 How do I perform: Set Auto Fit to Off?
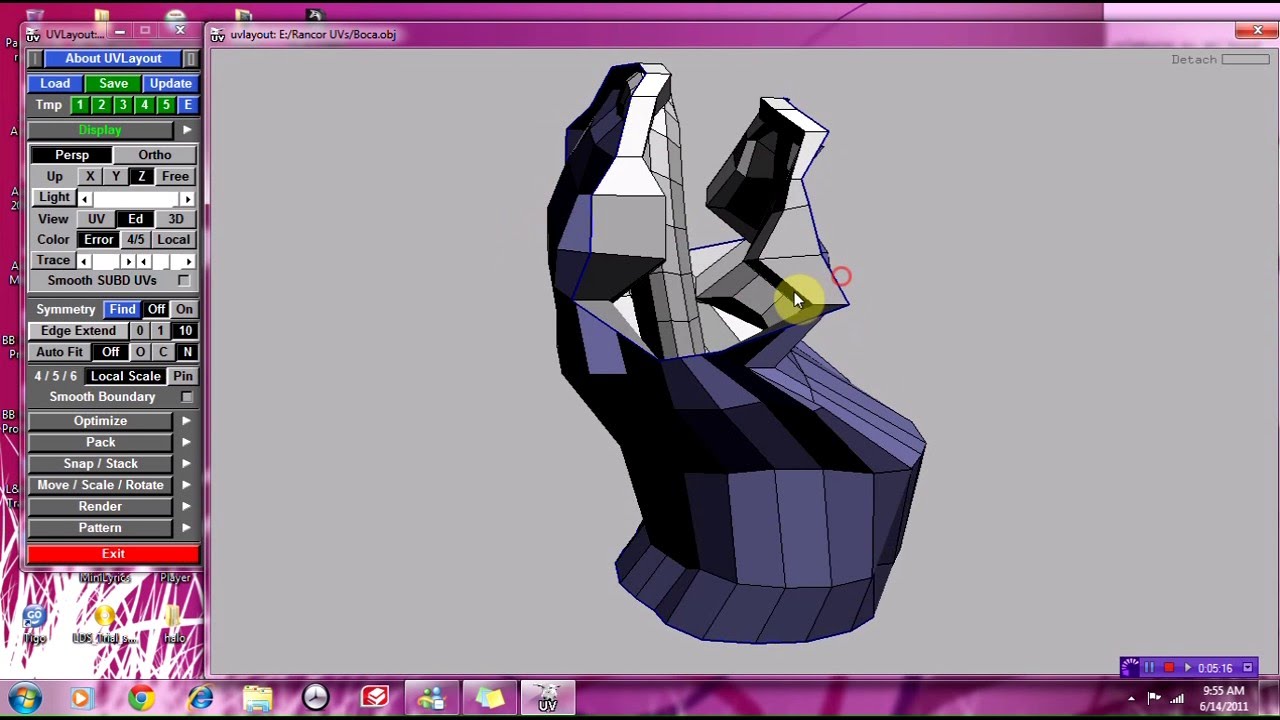pyautogui.click(x=110, y=352)
